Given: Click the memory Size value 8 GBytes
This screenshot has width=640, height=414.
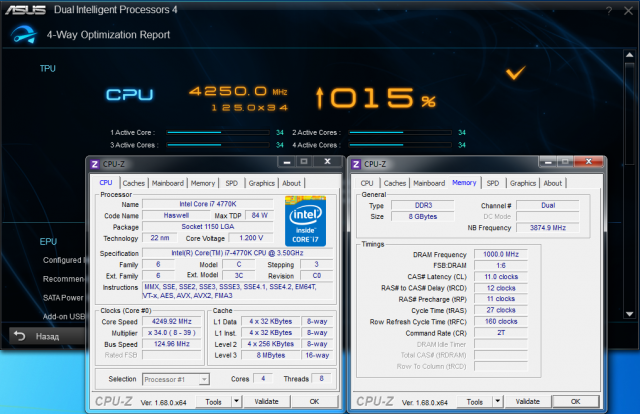Looking at the screenshot, I should click(423, 216).
